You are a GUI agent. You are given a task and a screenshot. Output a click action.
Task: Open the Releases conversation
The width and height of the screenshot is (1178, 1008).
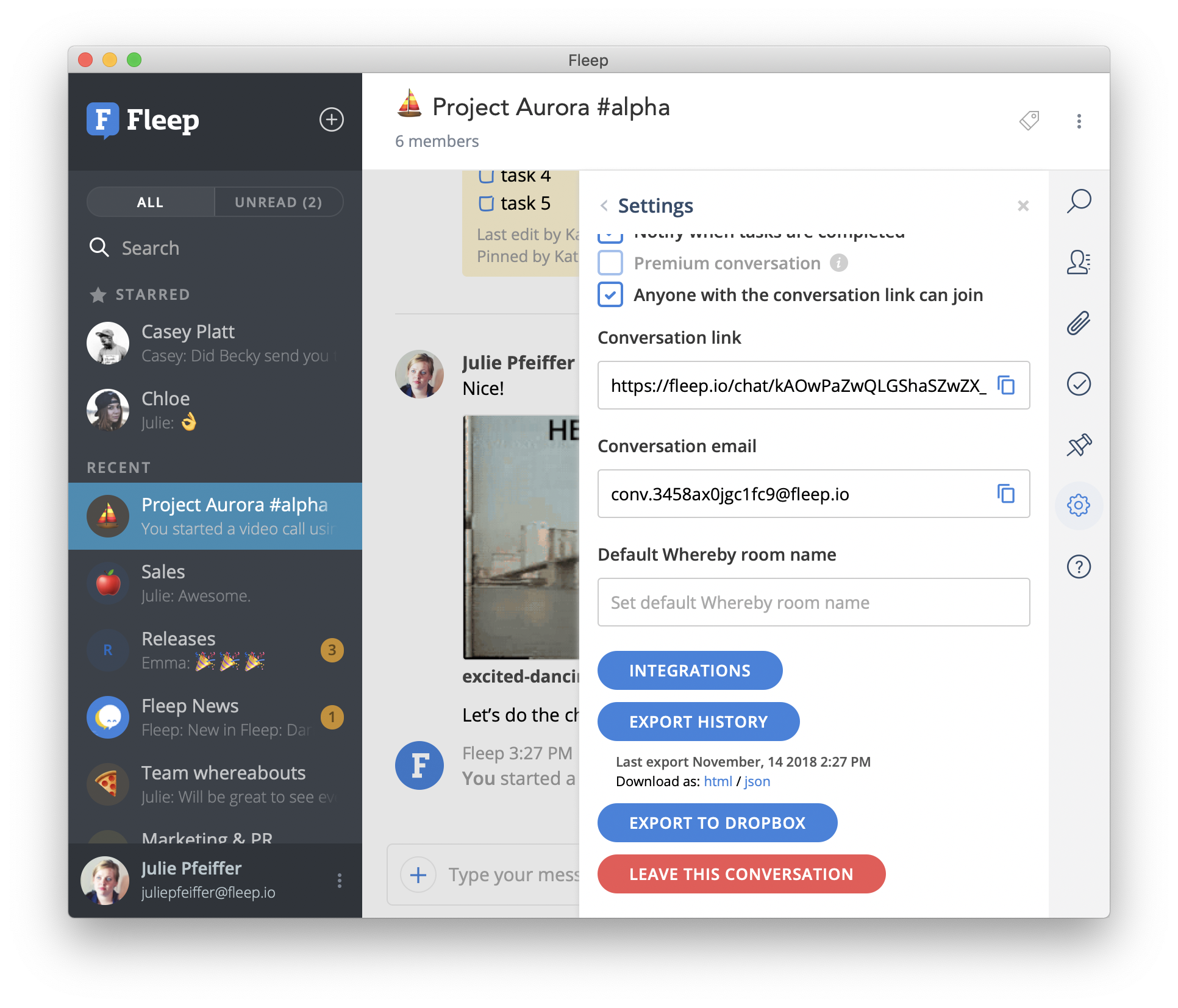(x=215, y=650)
